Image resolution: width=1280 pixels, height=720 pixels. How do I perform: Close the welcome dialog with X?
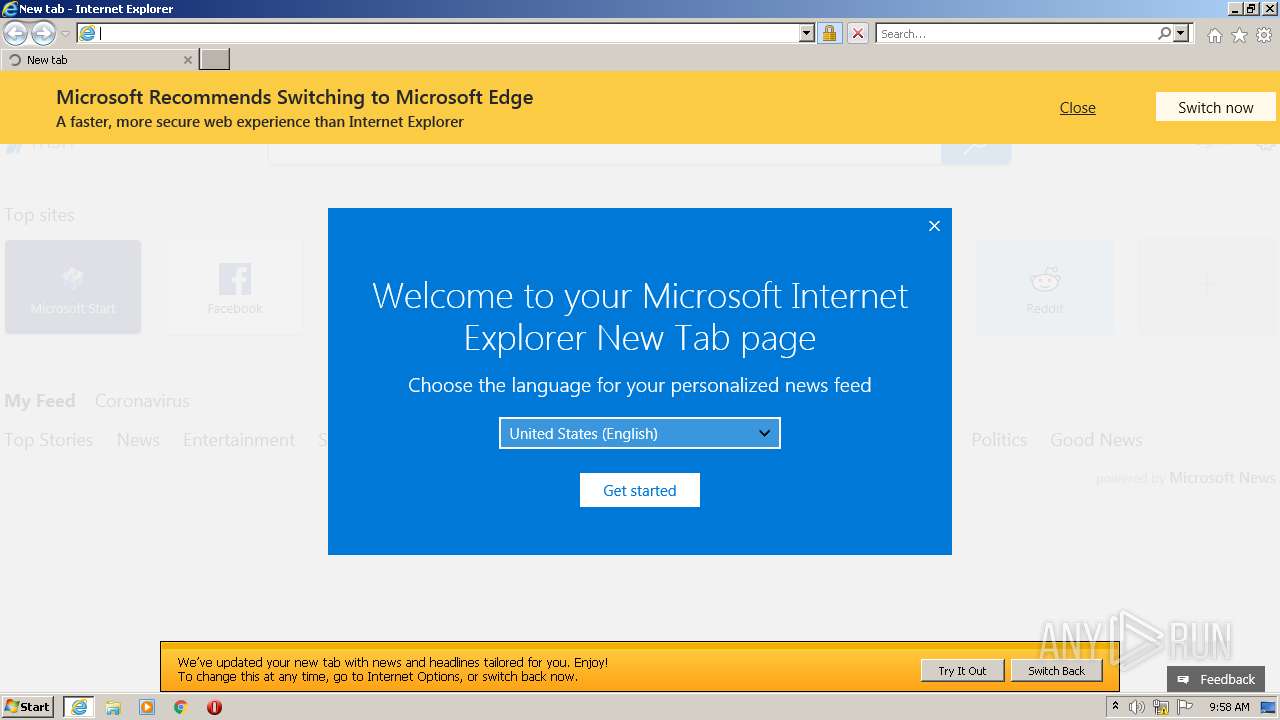click(x=934, y=226)
